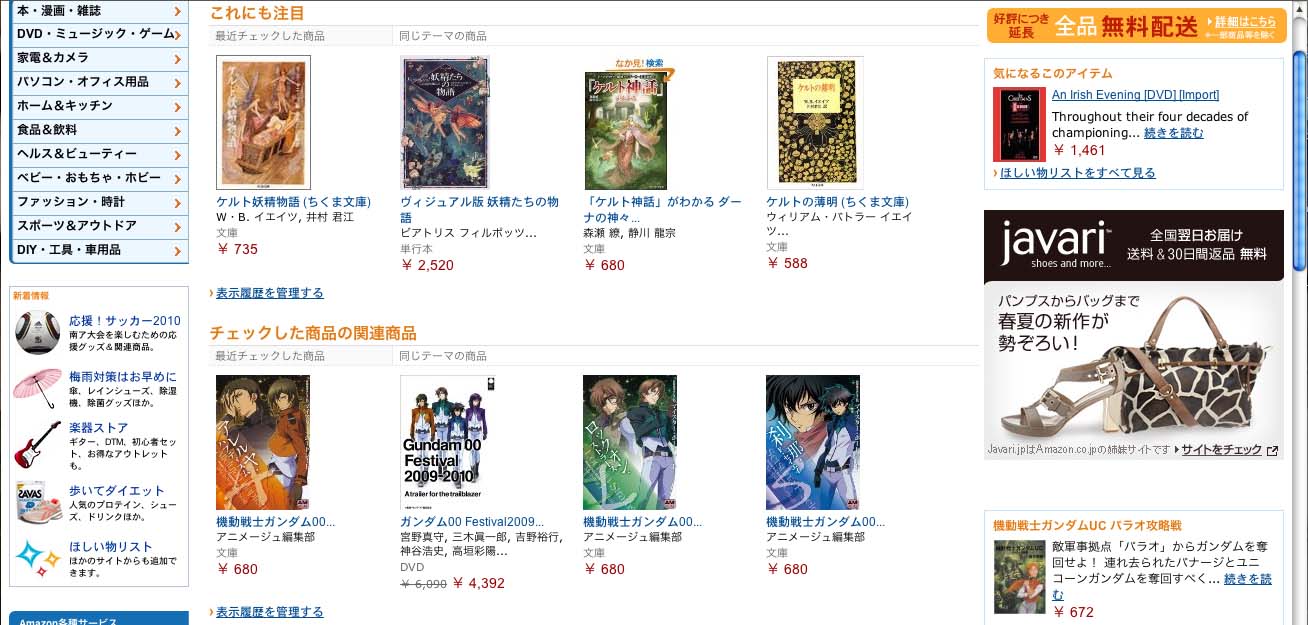The image size is (1308, 625).
Task: Select the 食品&飲料 menu item
Action: click(99, 130)
